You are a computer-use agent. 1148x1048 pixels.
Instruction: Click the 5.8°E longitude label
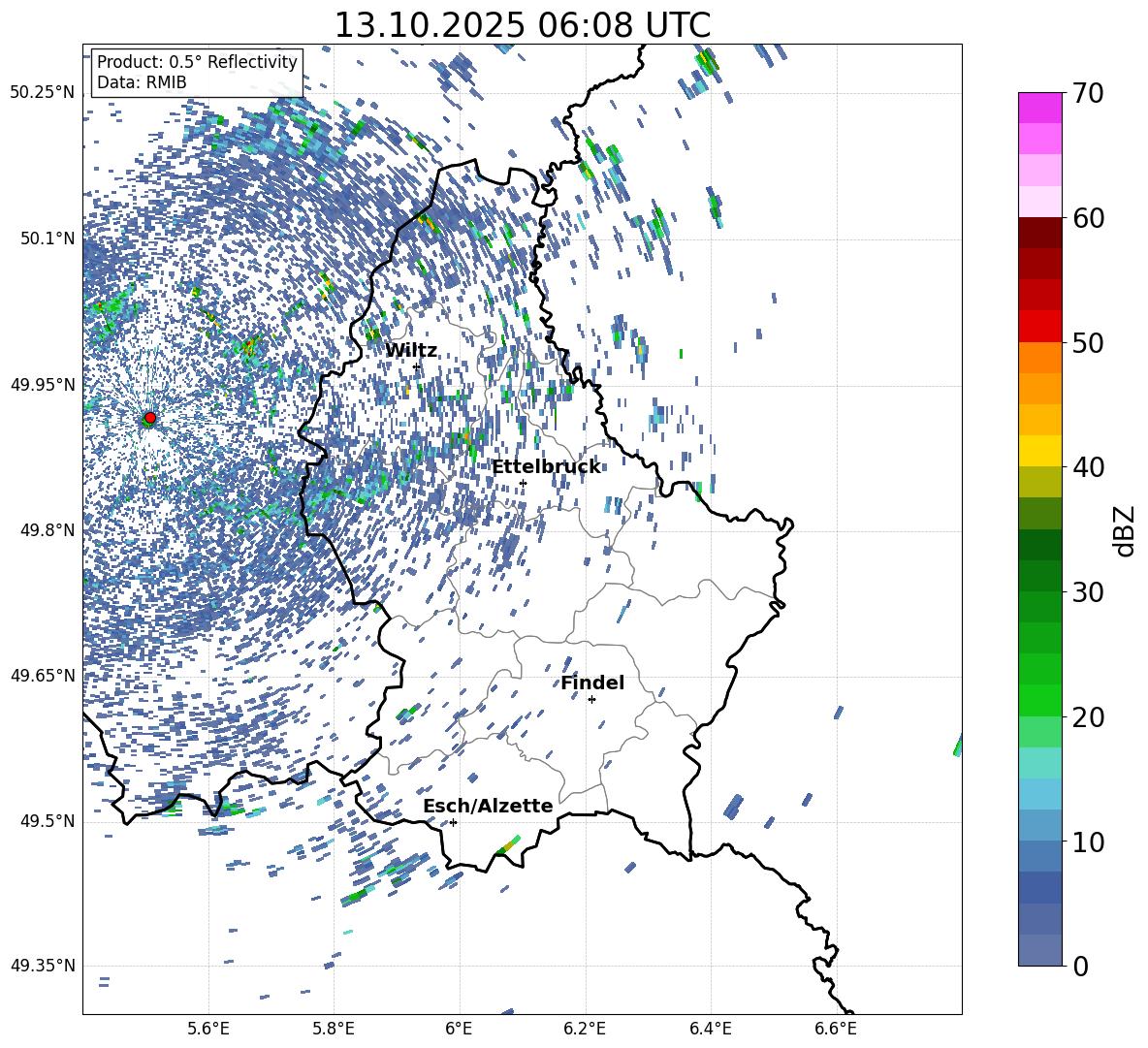(x=334, y=1029)
